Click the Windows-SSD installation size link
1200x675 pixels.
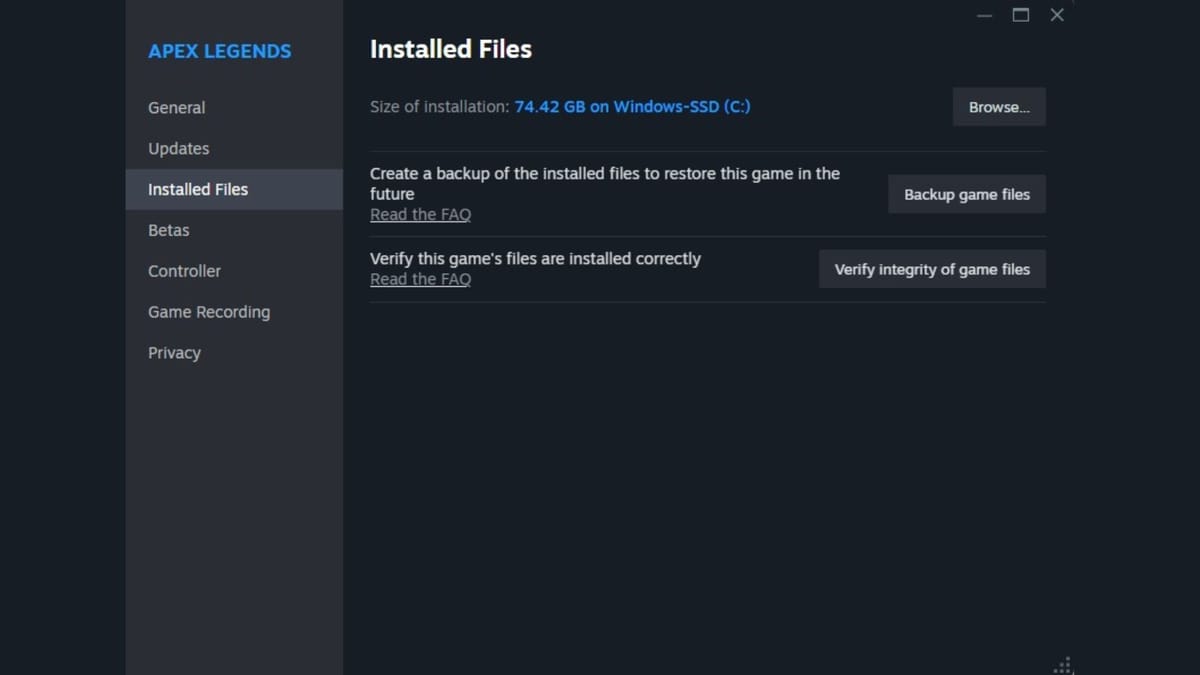[632, 106]
